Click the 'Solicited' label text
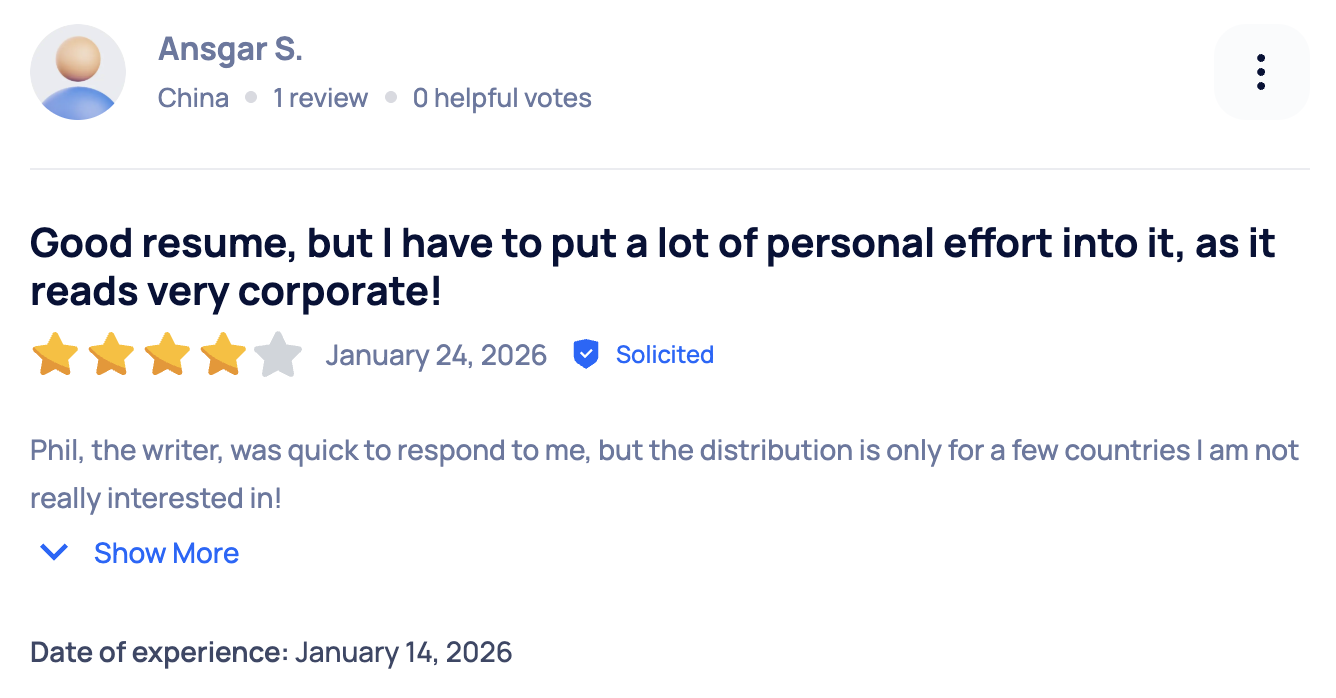 pyautogui.click(x=664, y=354)
